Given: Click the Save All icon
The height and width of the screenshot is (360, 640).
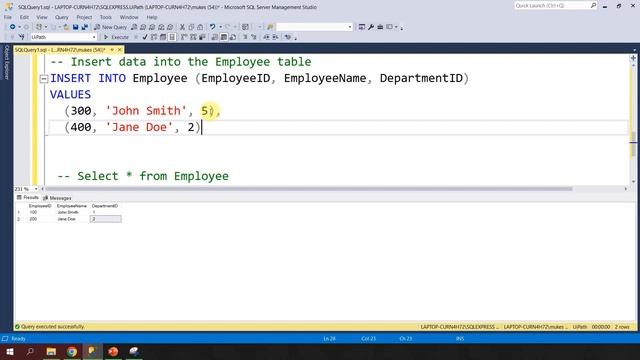Looking at the screenshot, I should pos(84,27).
